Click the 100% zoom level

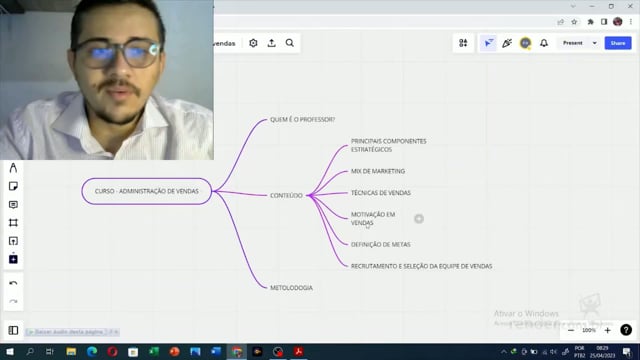[x=589, y=330]
